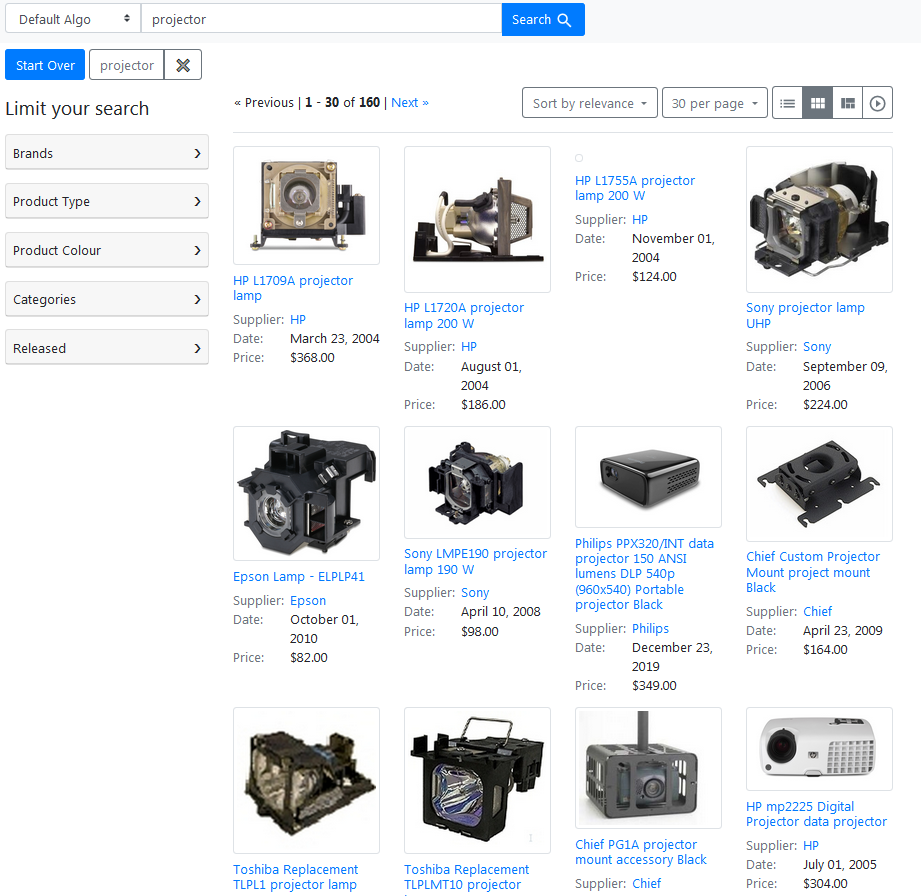The image size is (921, 896).
Task: Click HP L1720A lamp thumbnail image
Action: pos(477,219)
